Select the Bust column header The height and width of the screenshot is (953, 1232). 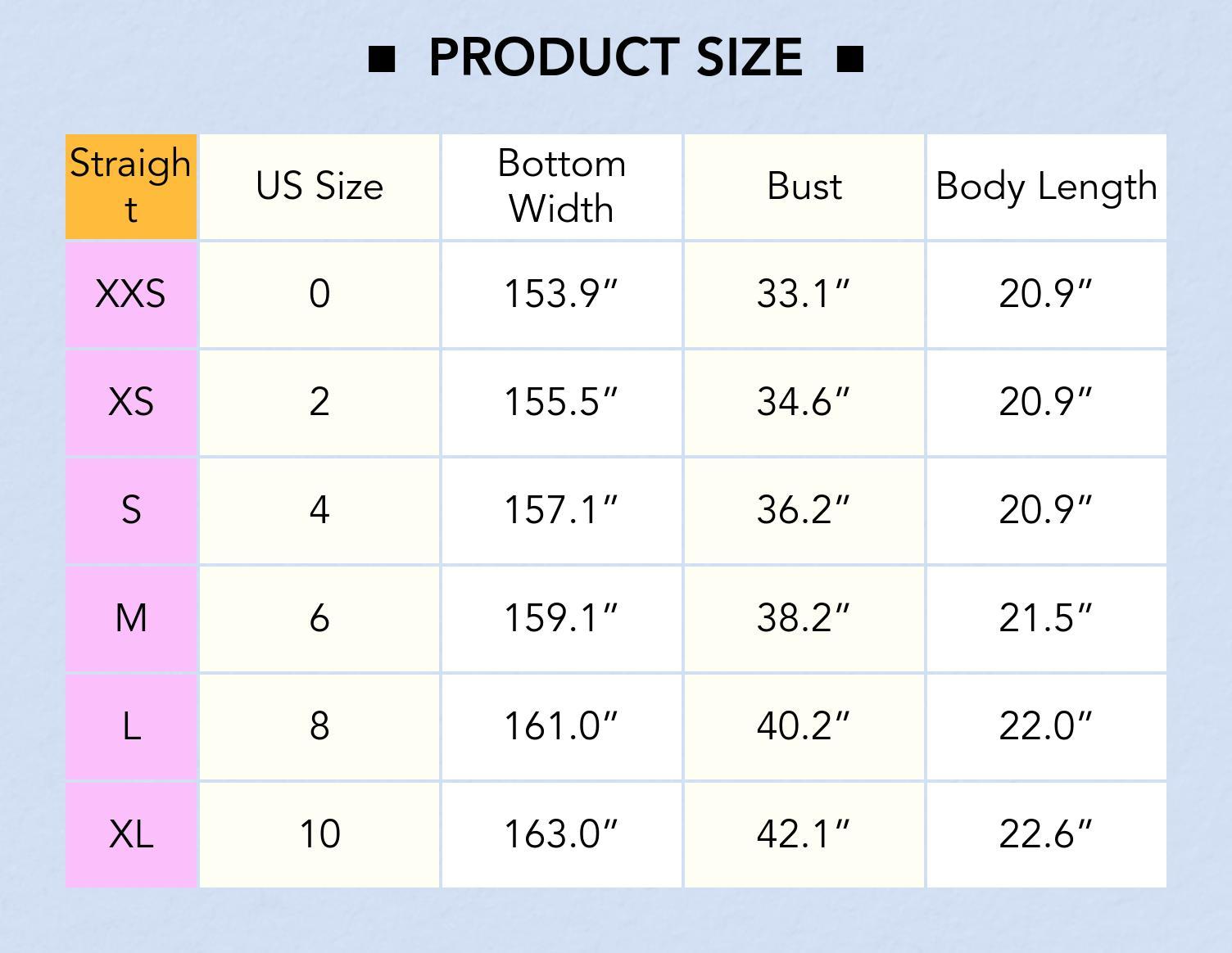(x=804, y=187)
